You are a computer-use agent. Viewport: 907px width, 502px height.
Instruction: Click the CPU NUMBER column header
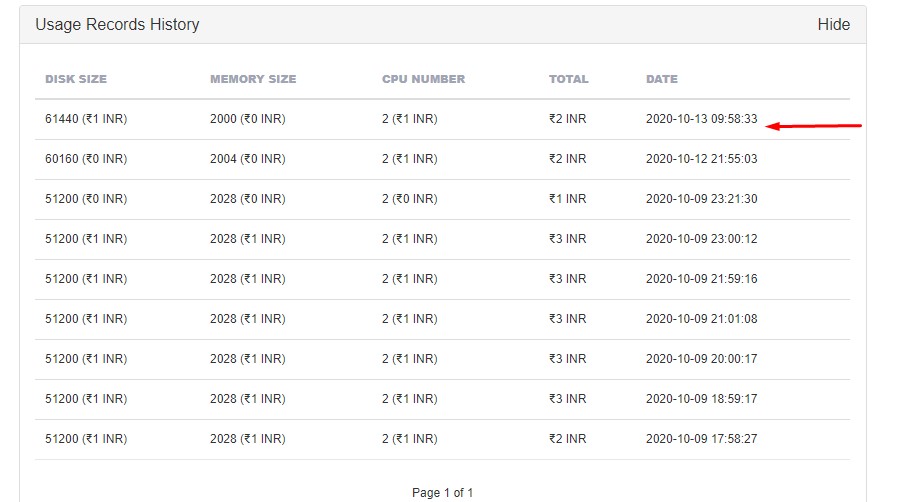click(x=423, y=79)
